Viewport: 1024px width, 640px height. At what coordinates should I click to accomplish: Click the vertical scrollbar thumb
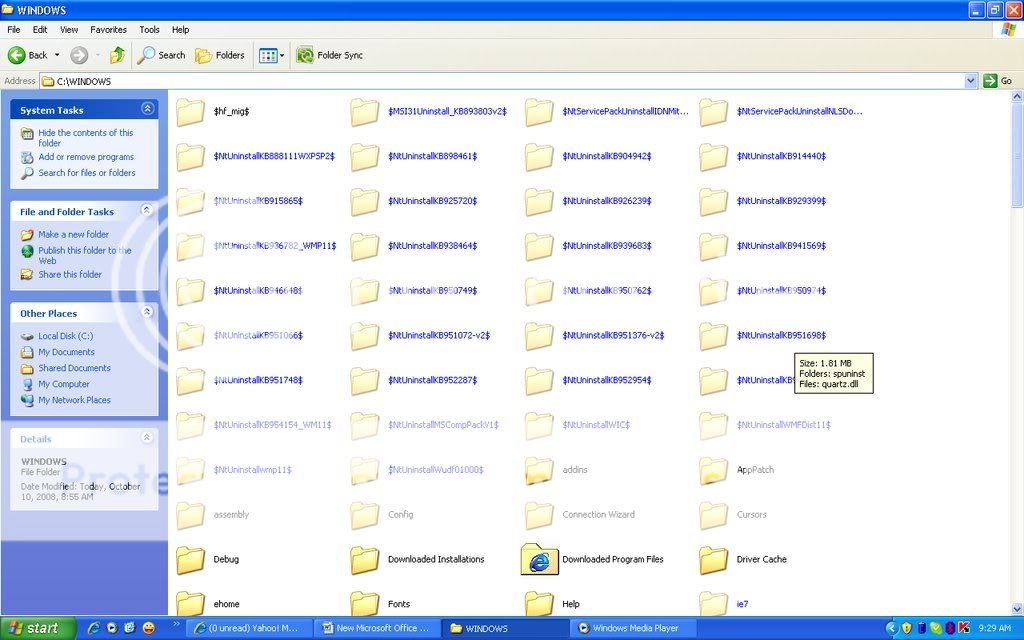click(x=1017, y=157)
